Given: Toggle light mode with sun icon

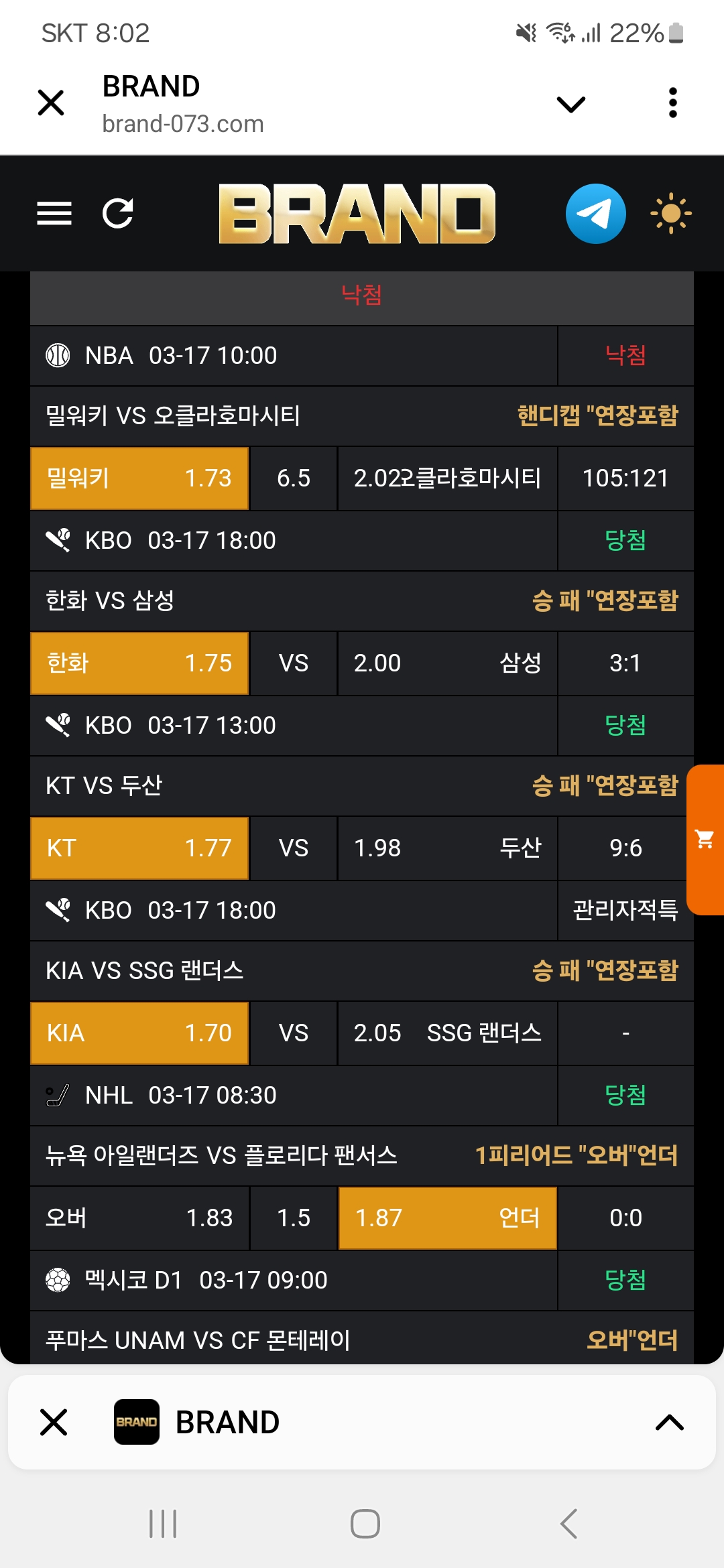Looking at the screenshot, I should tap(670, 214).
